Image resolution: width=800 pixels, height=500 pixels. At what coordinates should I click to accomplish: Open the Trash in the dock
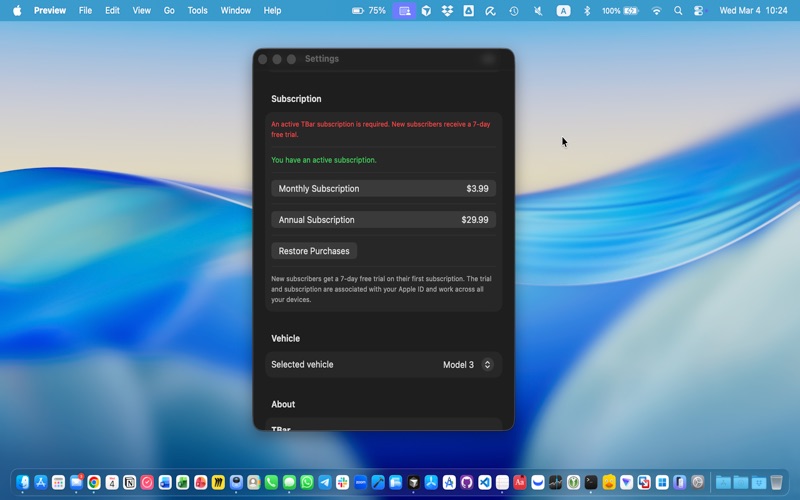pyautogui.click(x=776, y=482)
